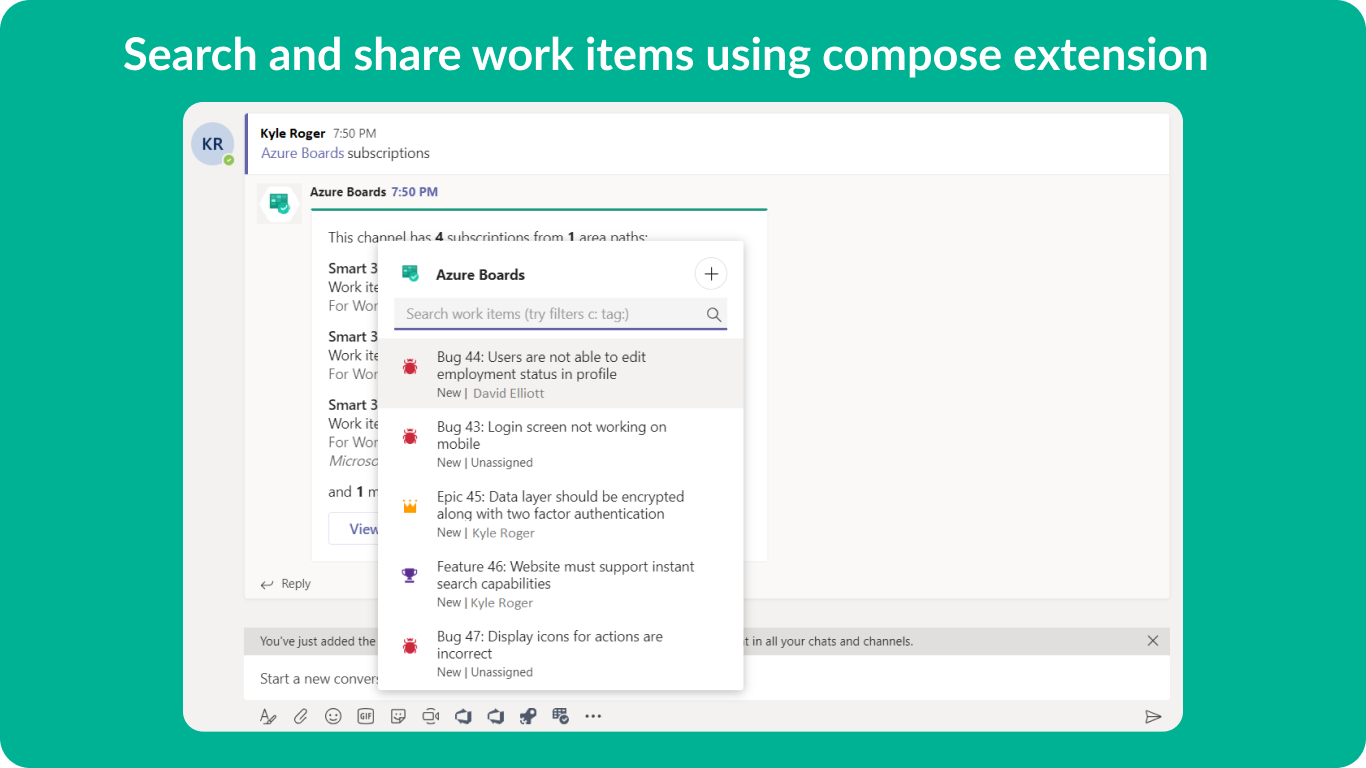Click the search magnifier icon
1366x768 pixels.
[x=714, y=314]
